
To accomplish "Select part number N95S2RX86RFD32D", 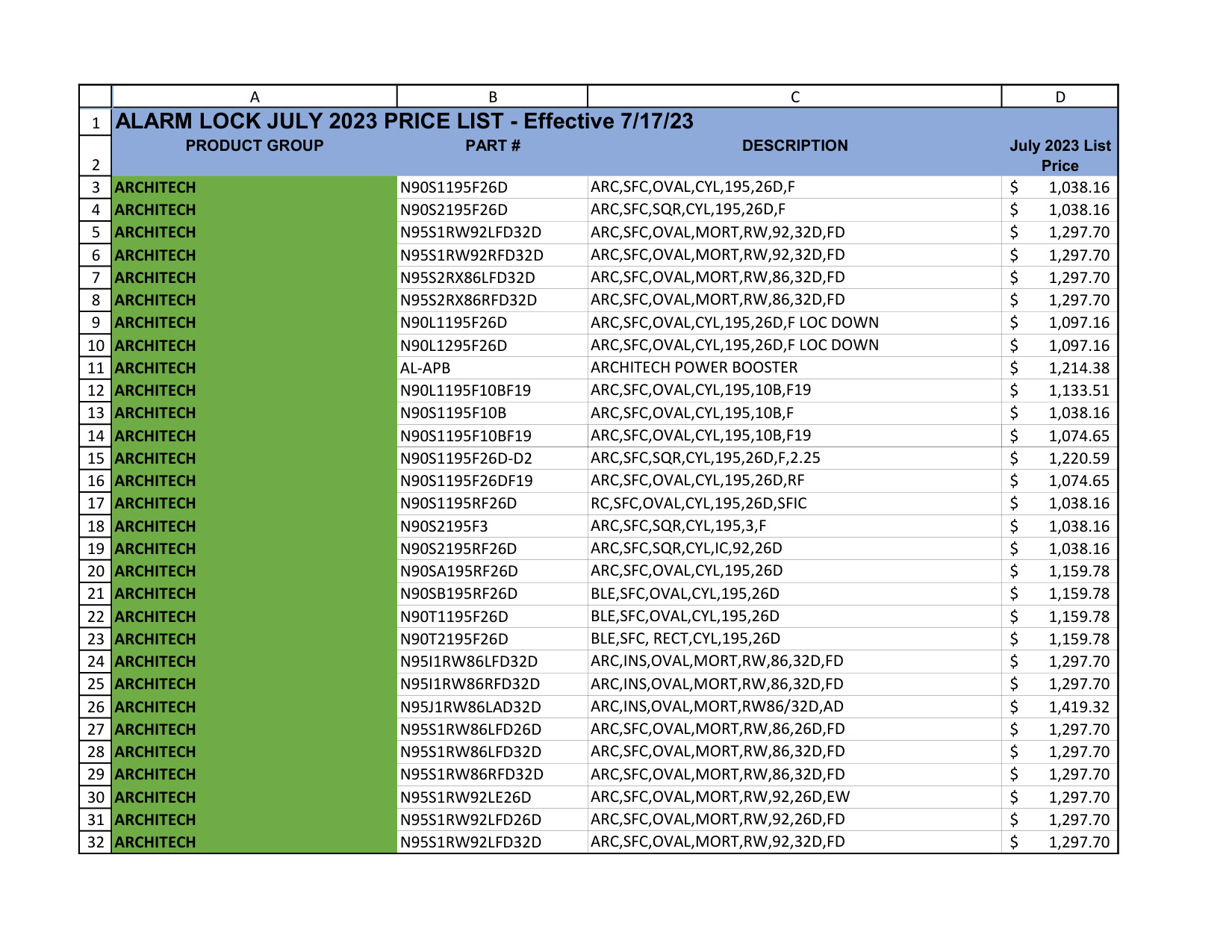I will pos(492,300).
